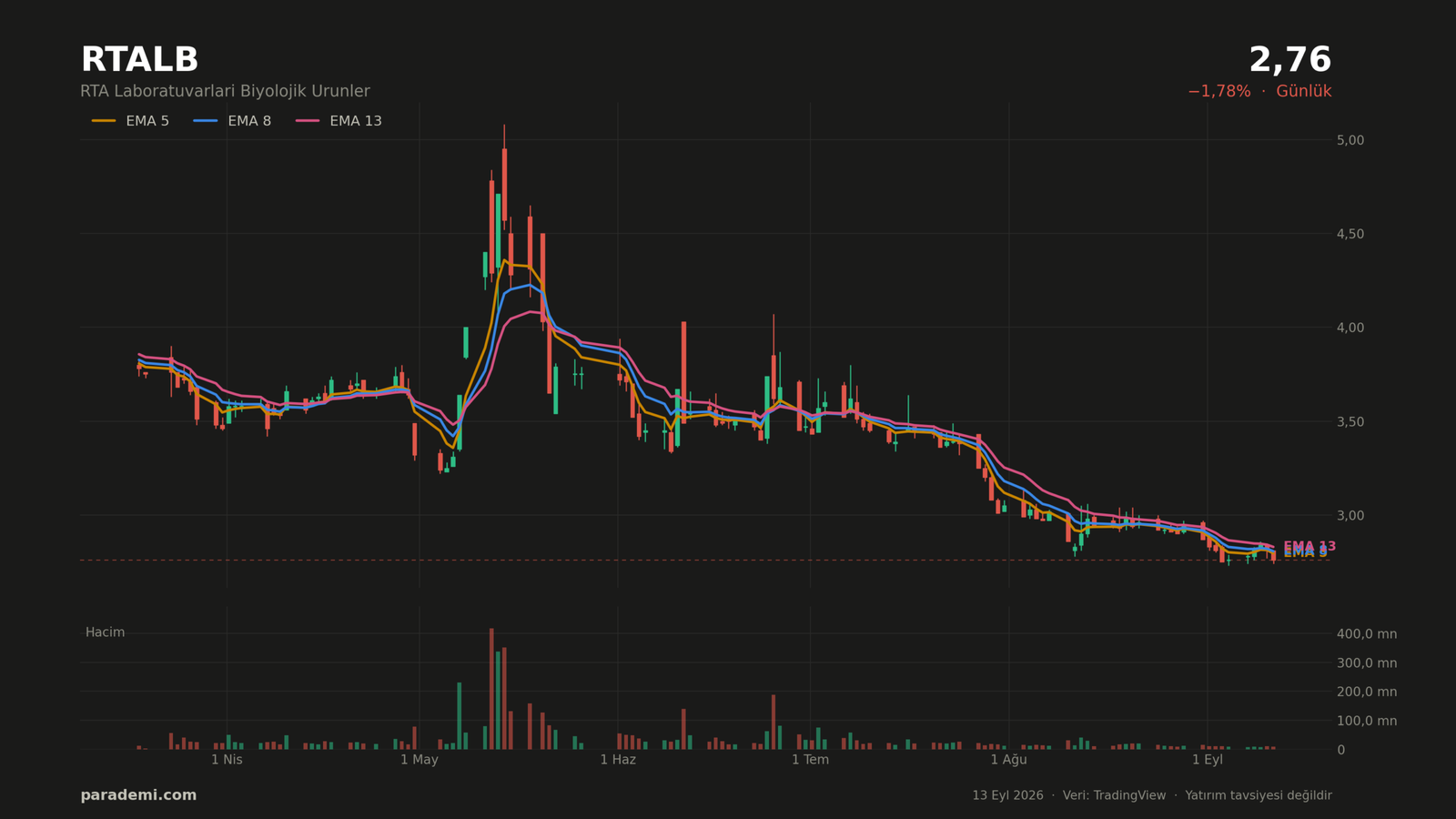The image size is (1456, 819).
Task: Click the 1 Eyl date label
Action: coord(1208,760)
